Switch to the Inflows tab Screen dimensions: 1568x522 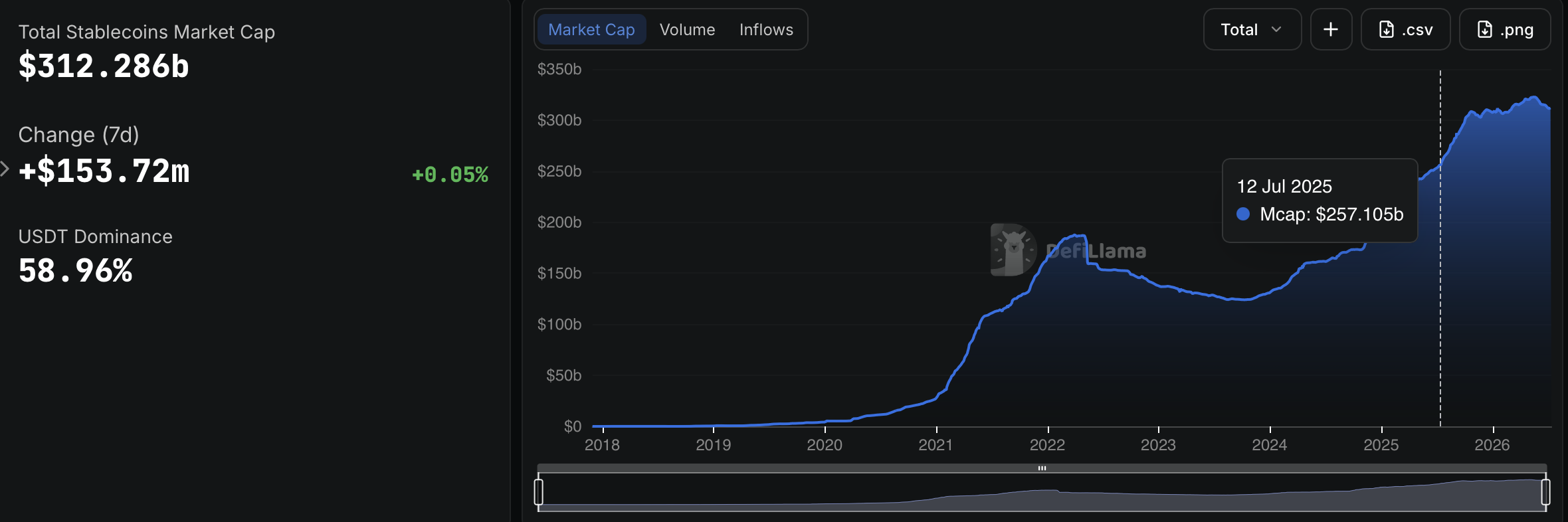click(766, 29)
